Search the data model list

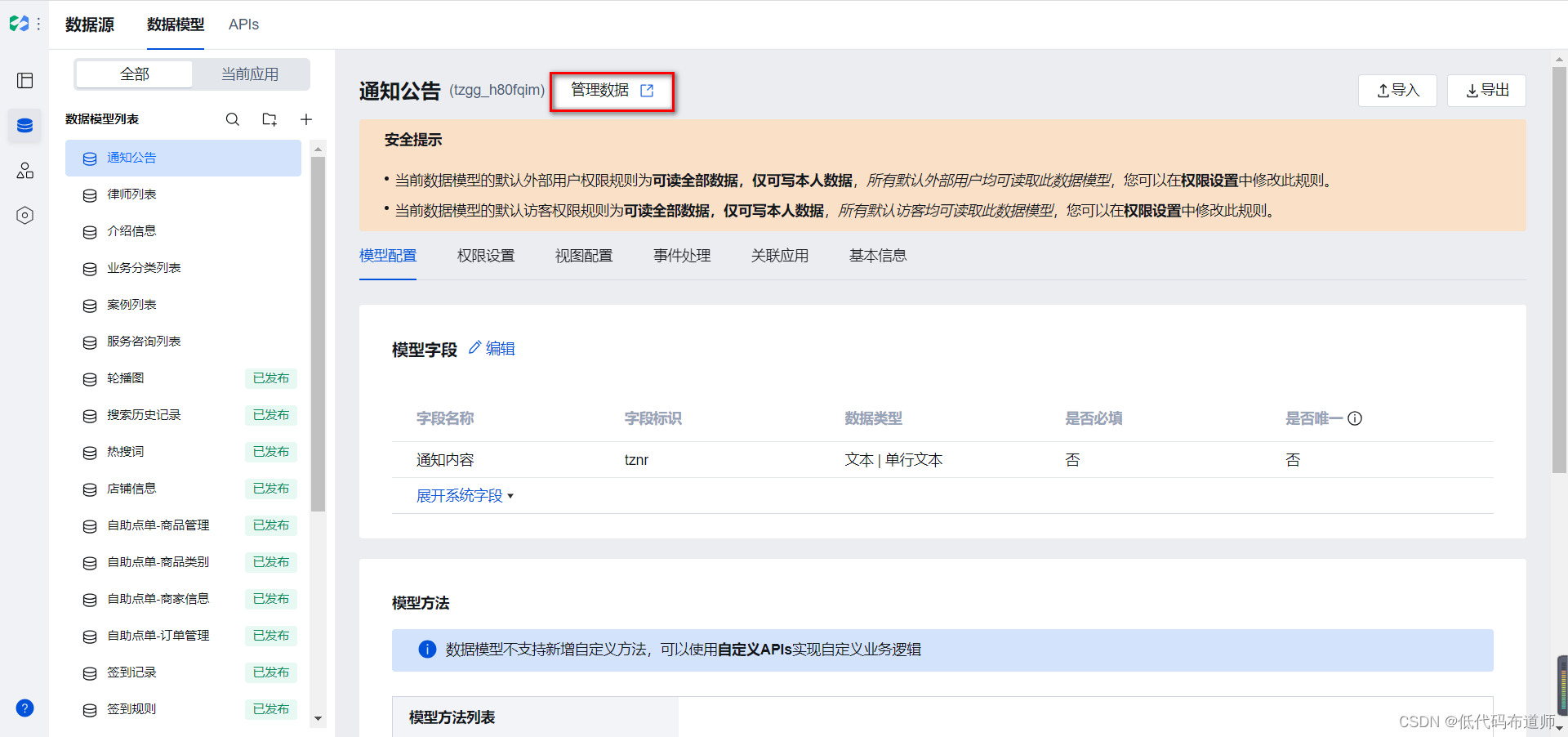pyautogui.click(x=233, y=119)
